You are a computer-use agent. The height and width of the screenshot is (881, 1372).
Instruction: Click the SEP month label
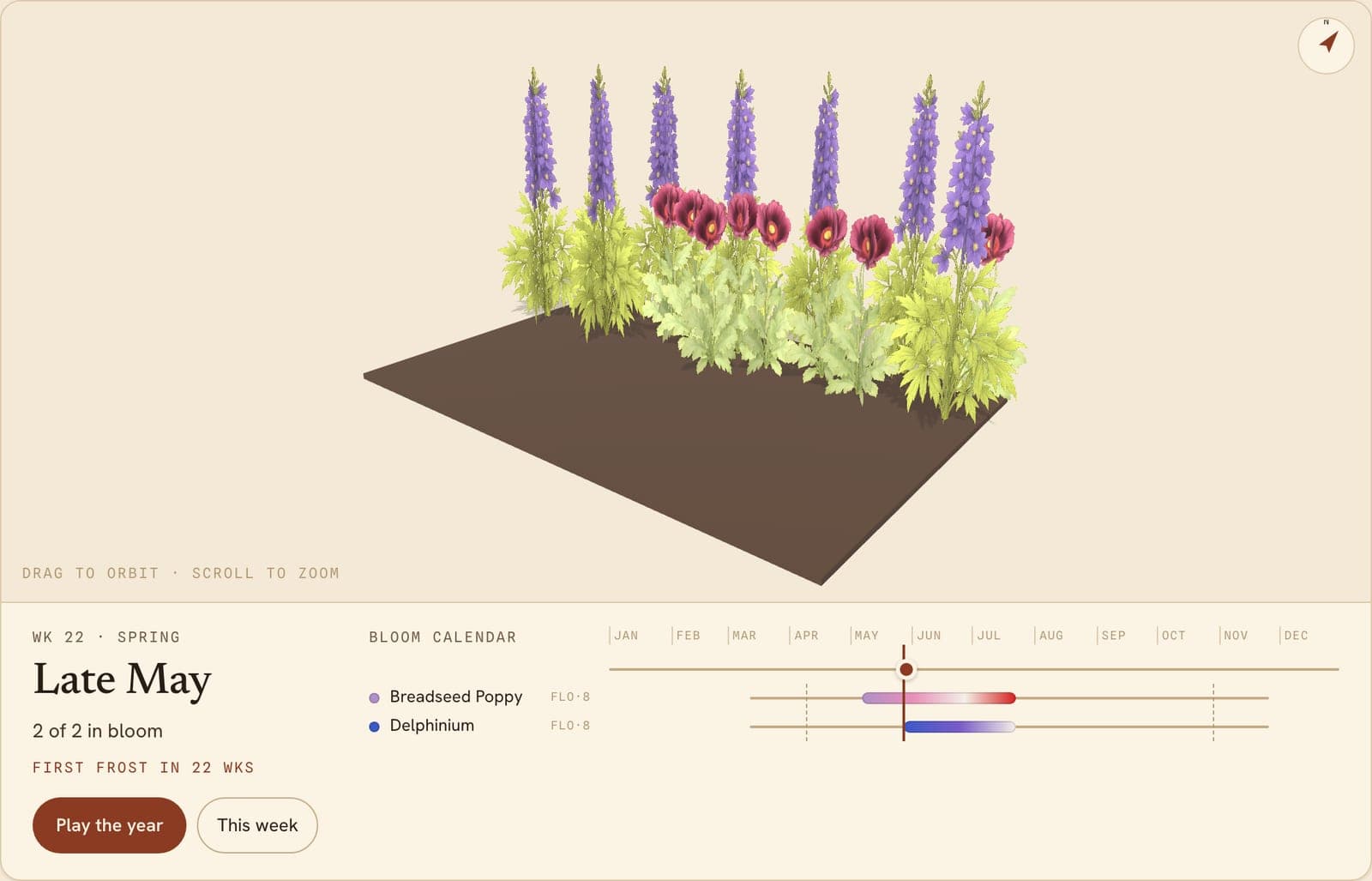[1113, 636]
